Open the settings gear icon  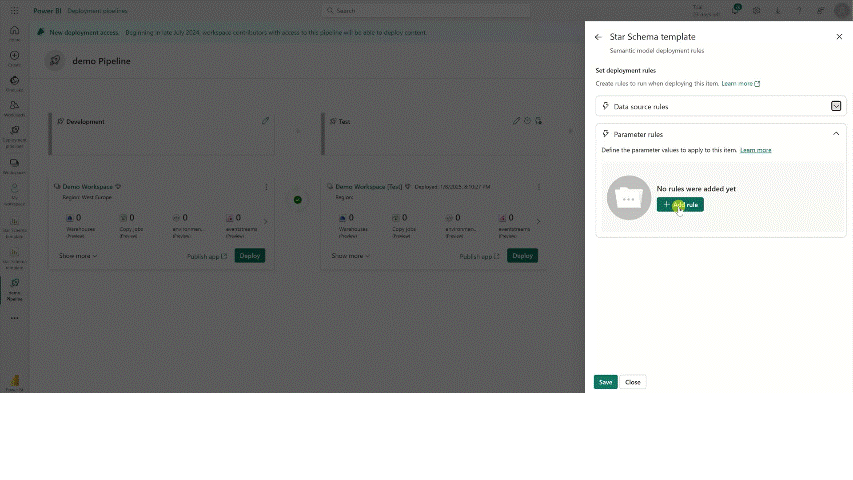(x=757, y=11)
